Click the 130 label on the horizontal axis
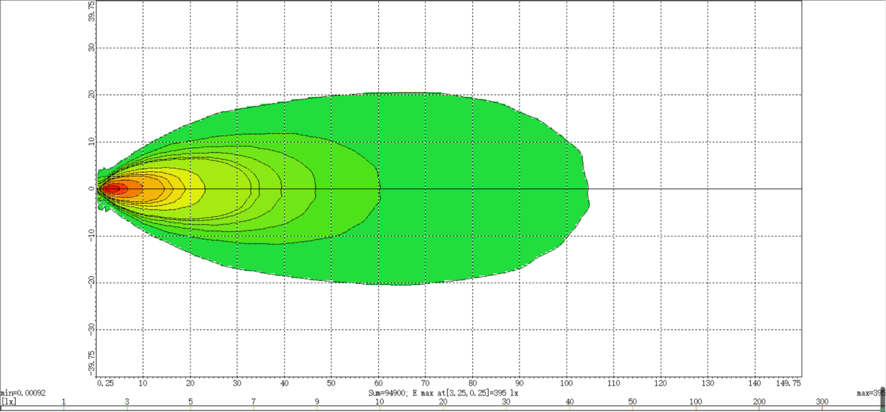Image resolution: width=886 pixels, height=412 pixels. click(708, 383)
